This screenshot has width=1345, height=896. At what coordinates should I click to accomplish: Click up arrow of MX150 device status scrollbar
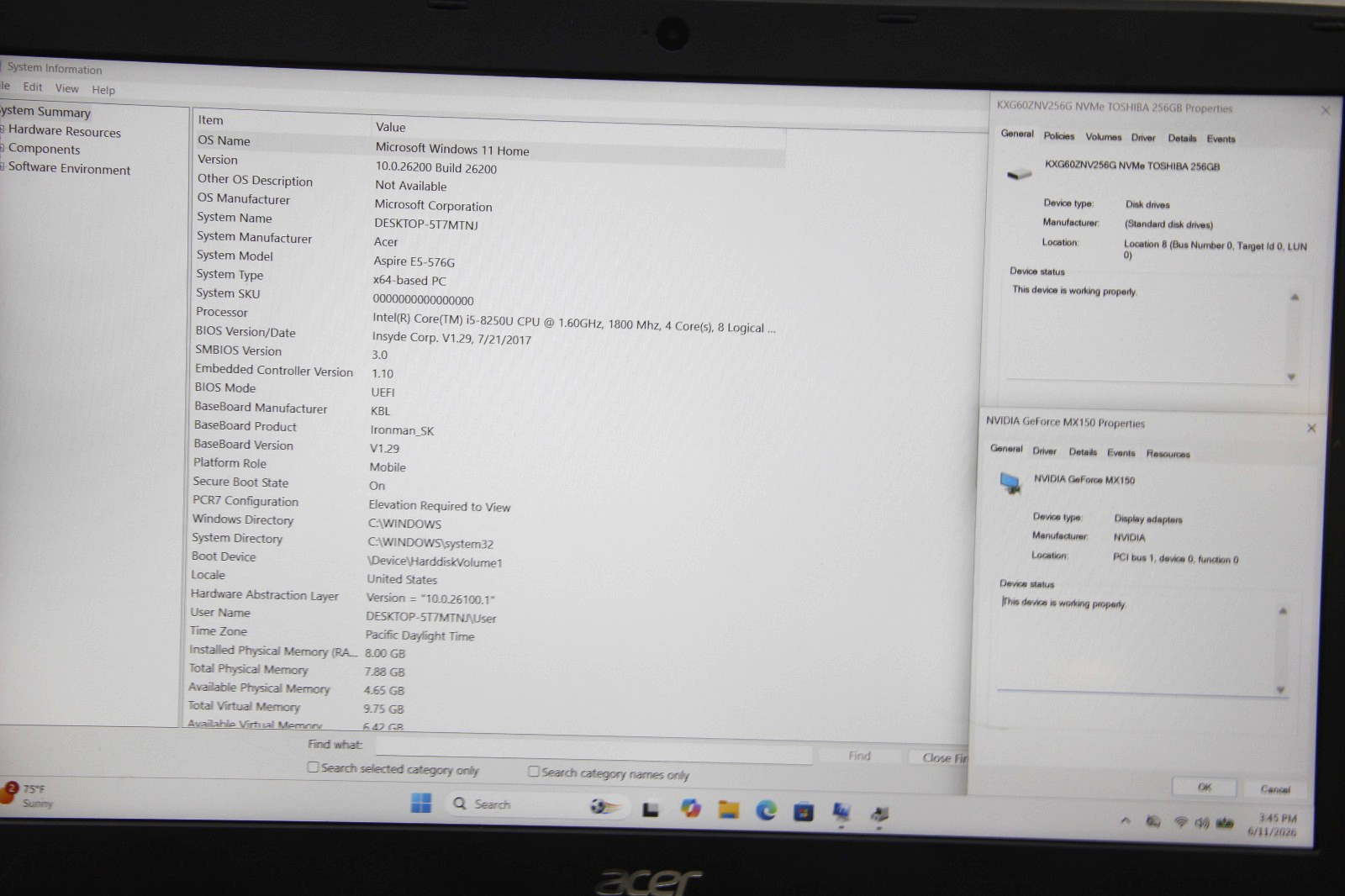click(1283, 610)
